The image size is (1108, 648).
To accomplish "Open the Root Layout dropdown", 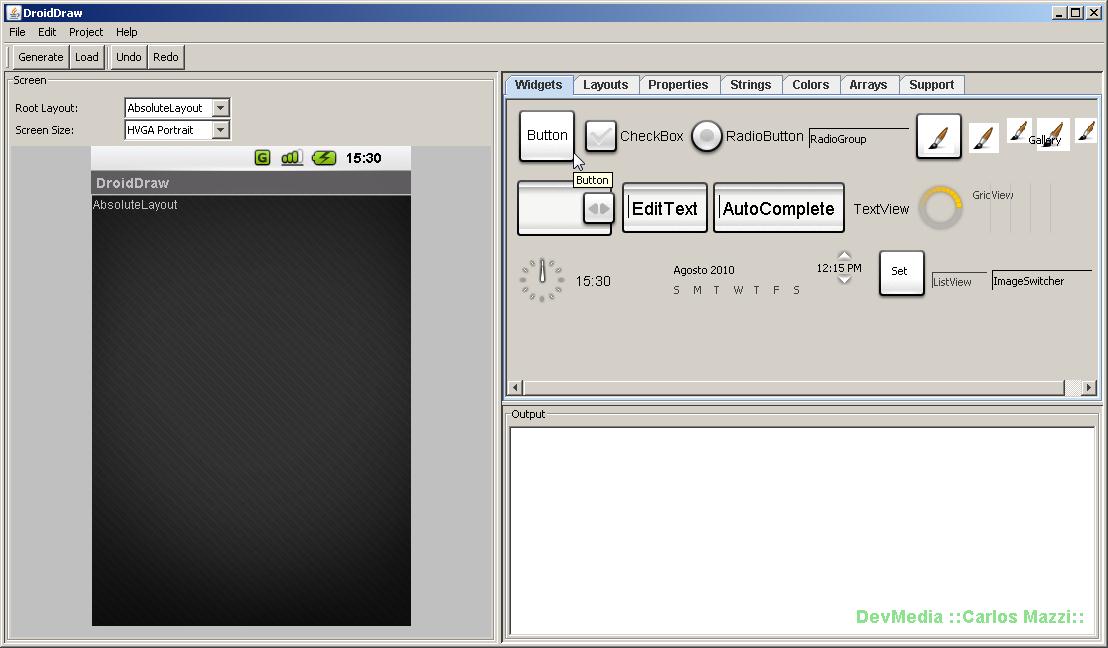I will coord(221,108).
